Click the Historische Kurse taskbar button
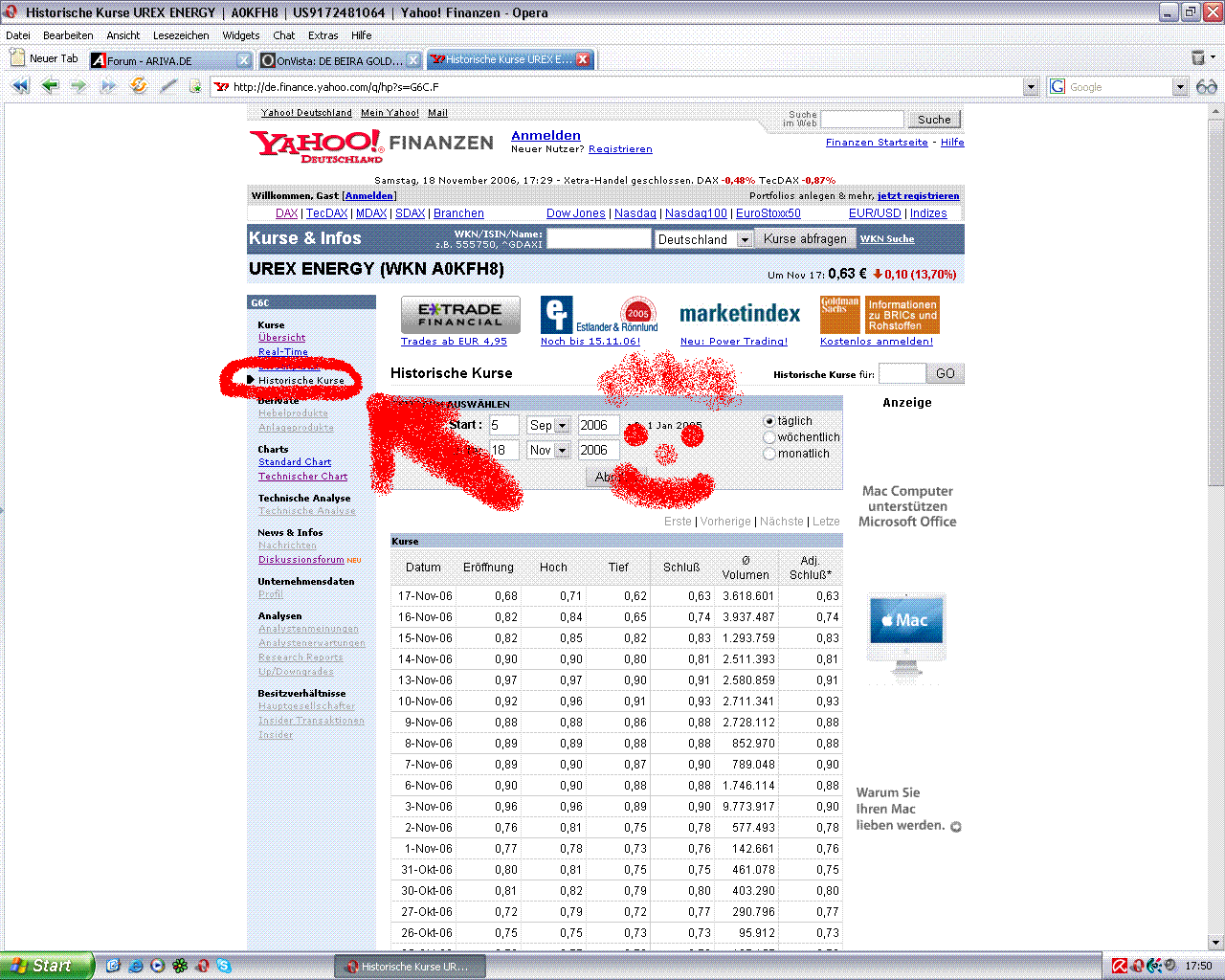This screenshot has width=1225, height=980. coord(410,967)
